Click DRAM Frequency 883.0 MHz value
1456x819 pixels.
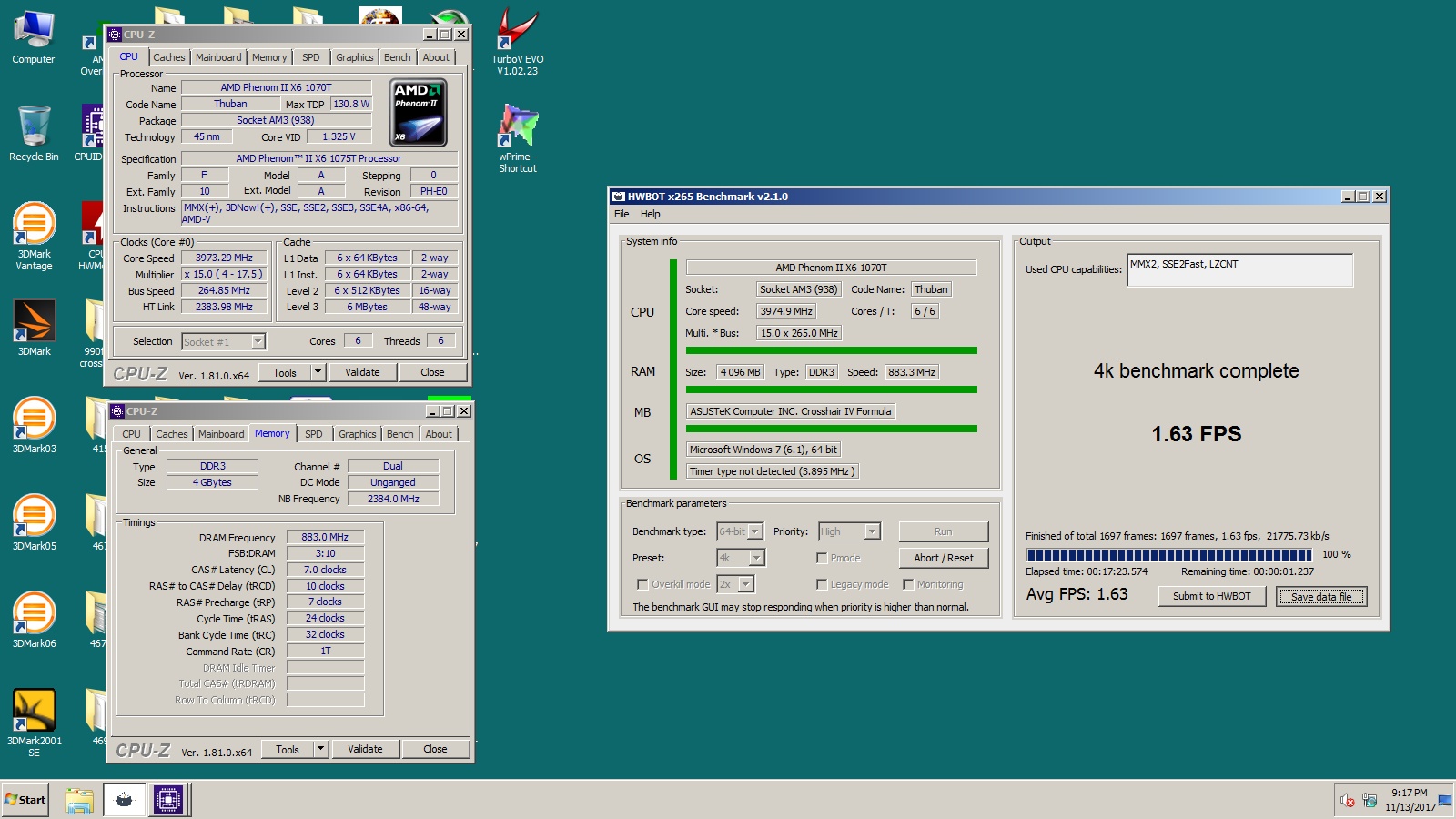(325, 537)
